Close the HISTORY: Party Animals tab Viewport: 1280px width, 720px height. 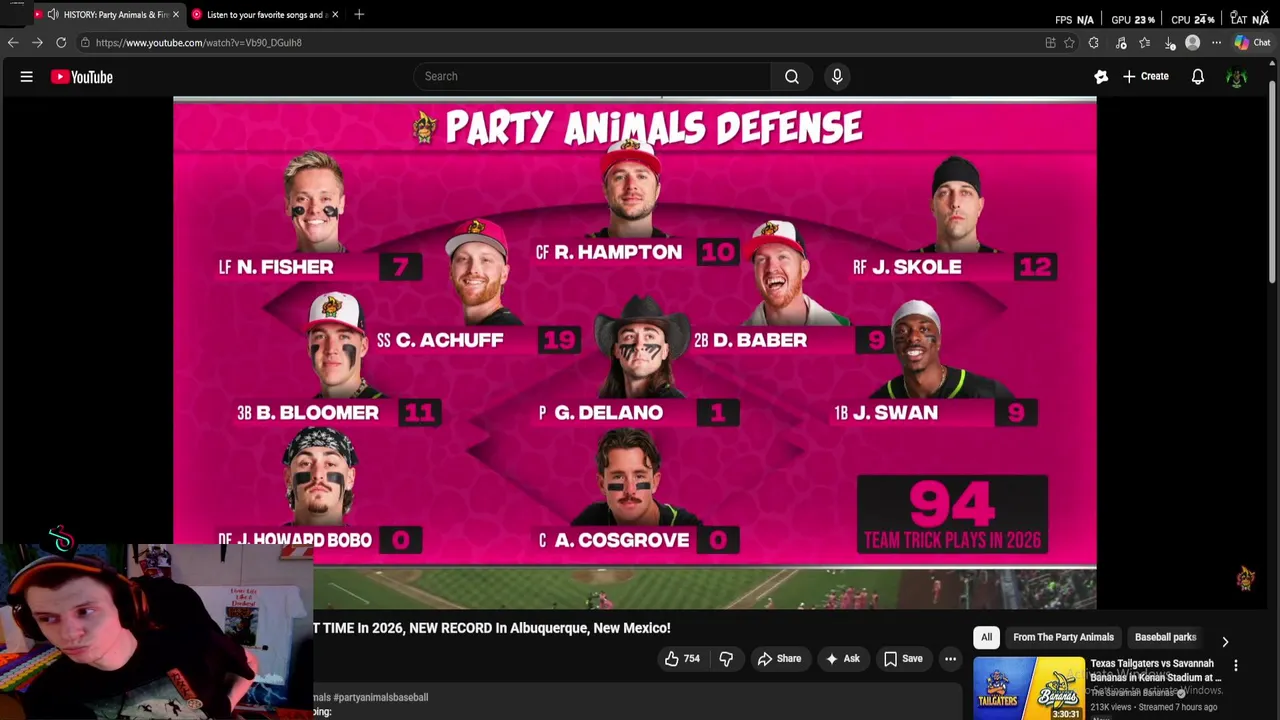click(x=176, y=14)
